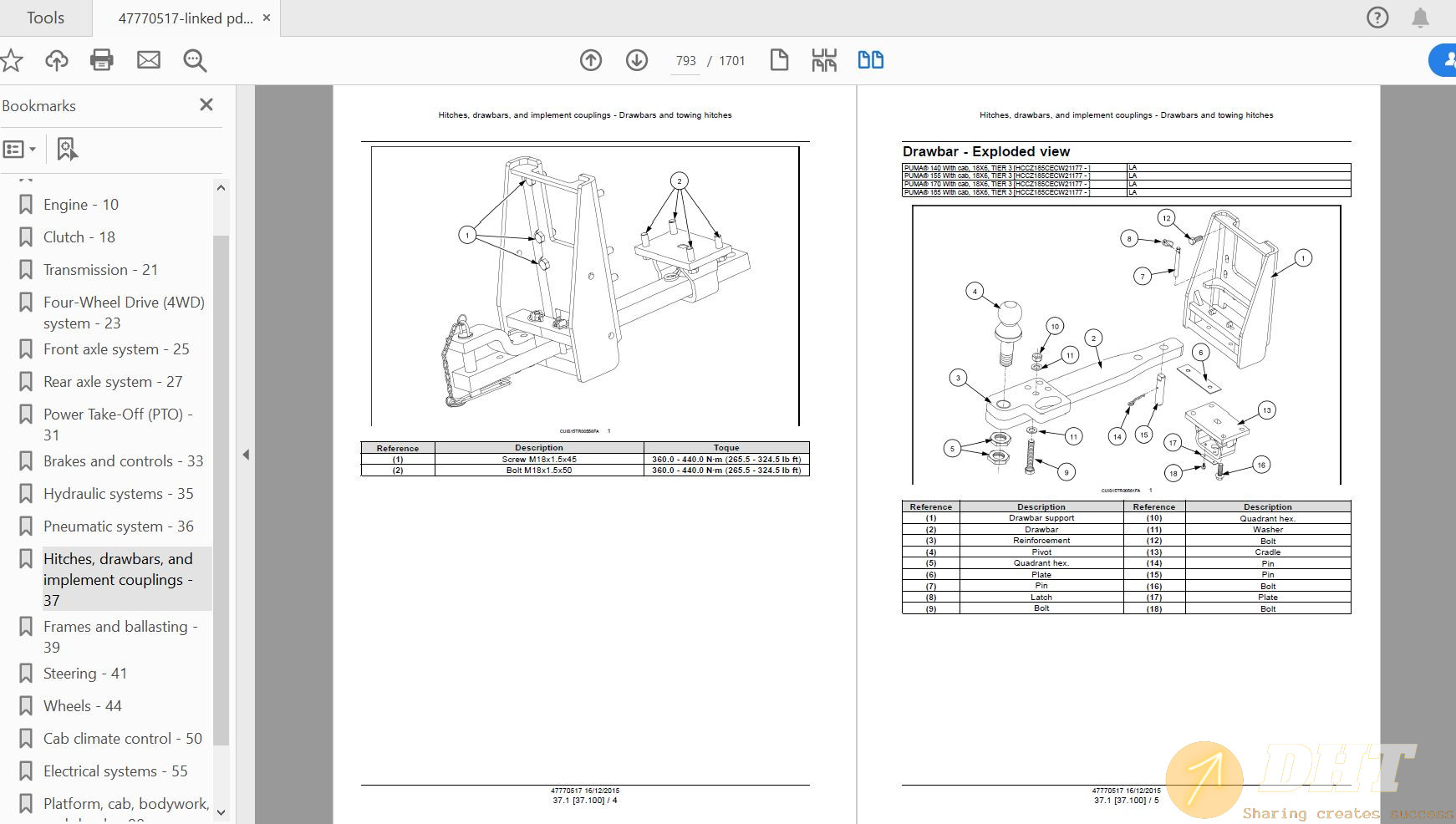Toggle two-page view mode

pos(870,60)
